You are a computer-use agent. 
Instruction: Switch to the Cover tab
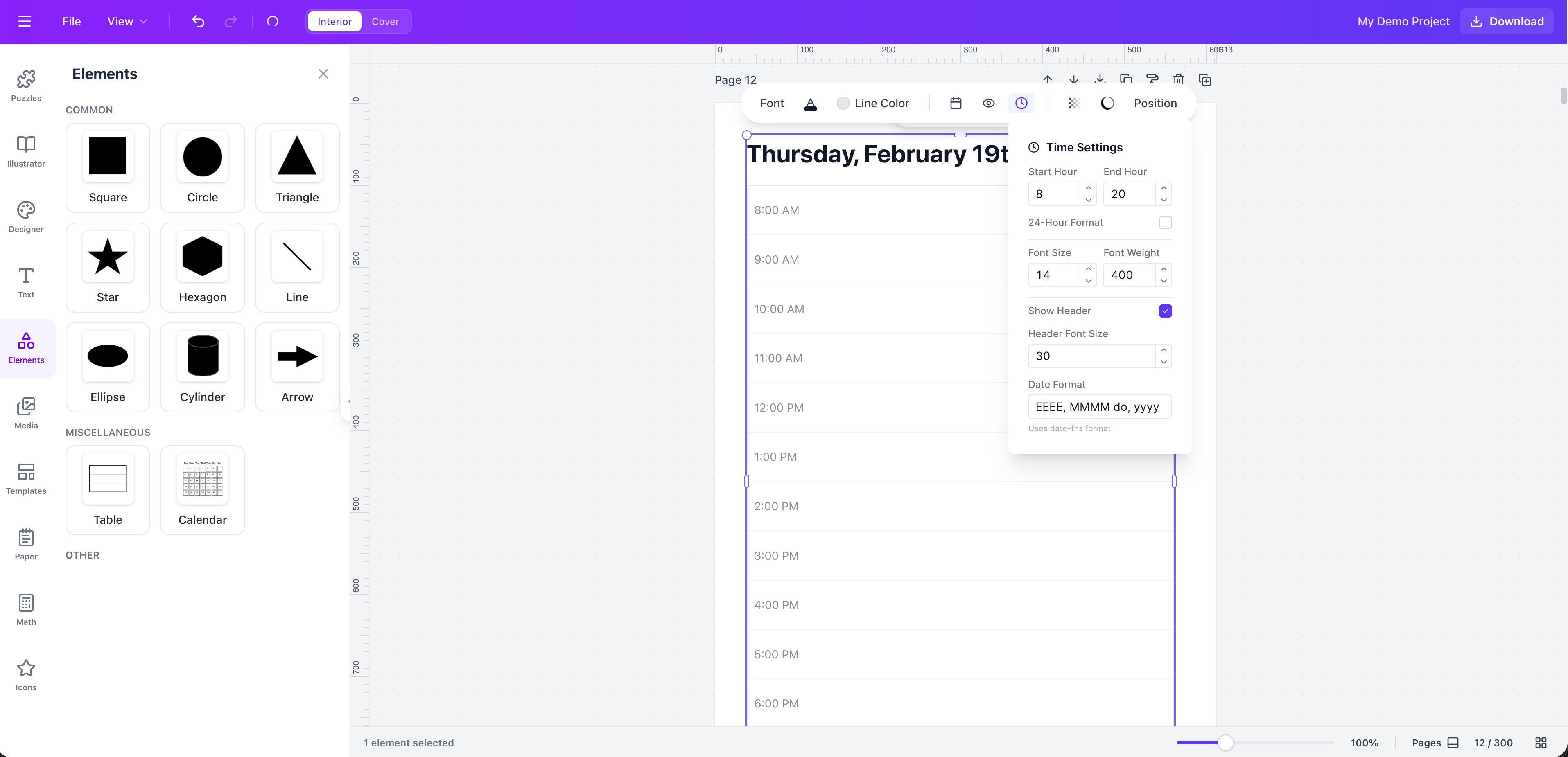tap(385, 21)
